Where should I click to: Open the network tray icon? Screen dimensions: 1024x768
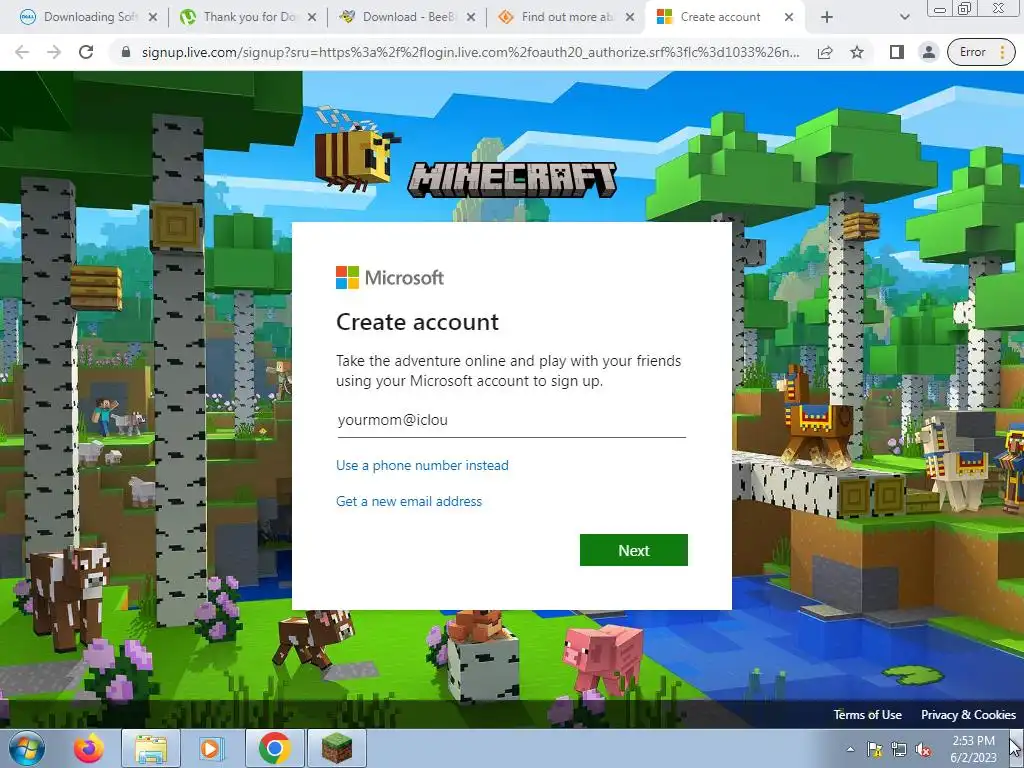tap(899, 749)
